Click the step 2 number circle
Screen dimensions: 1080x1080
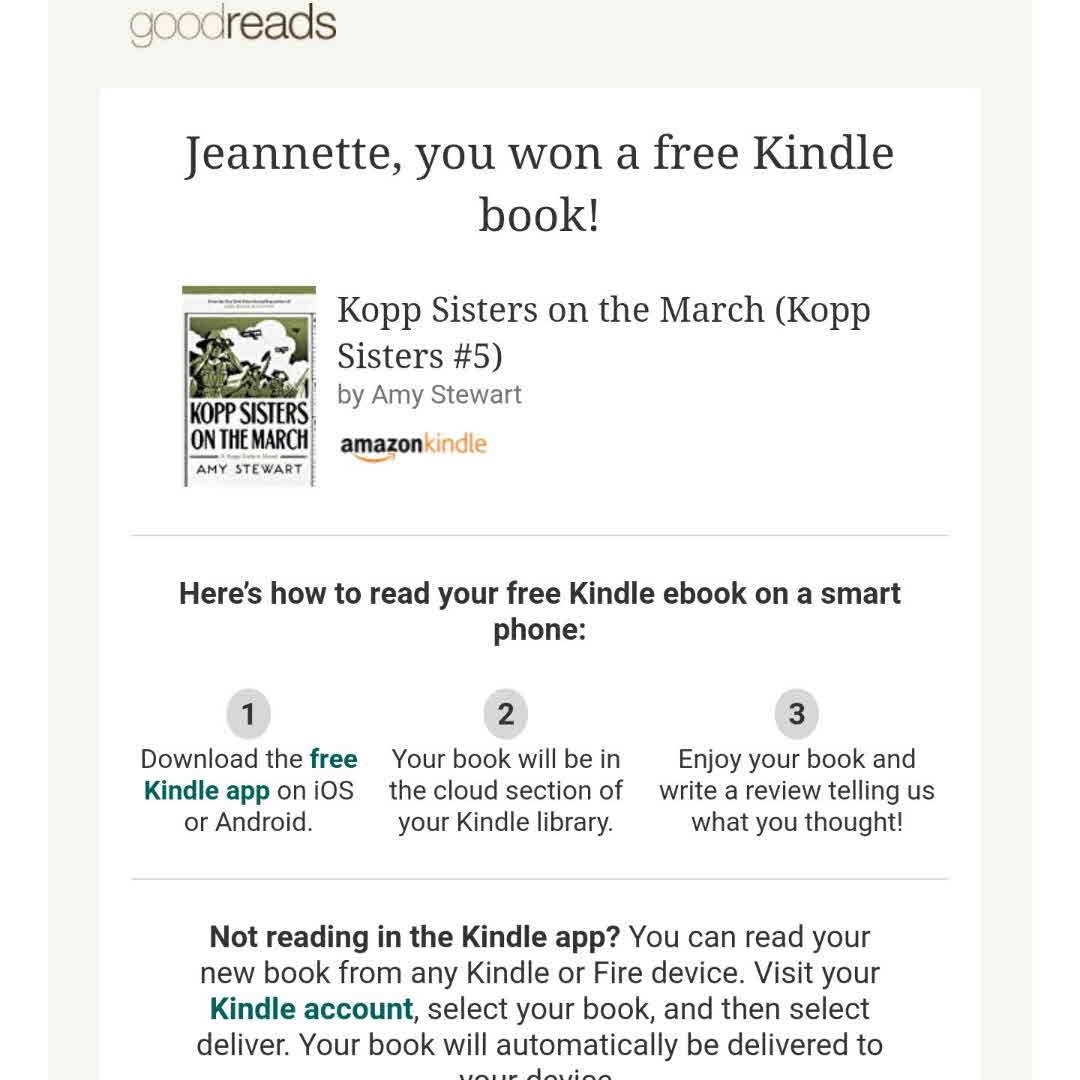tap(505, 714)
